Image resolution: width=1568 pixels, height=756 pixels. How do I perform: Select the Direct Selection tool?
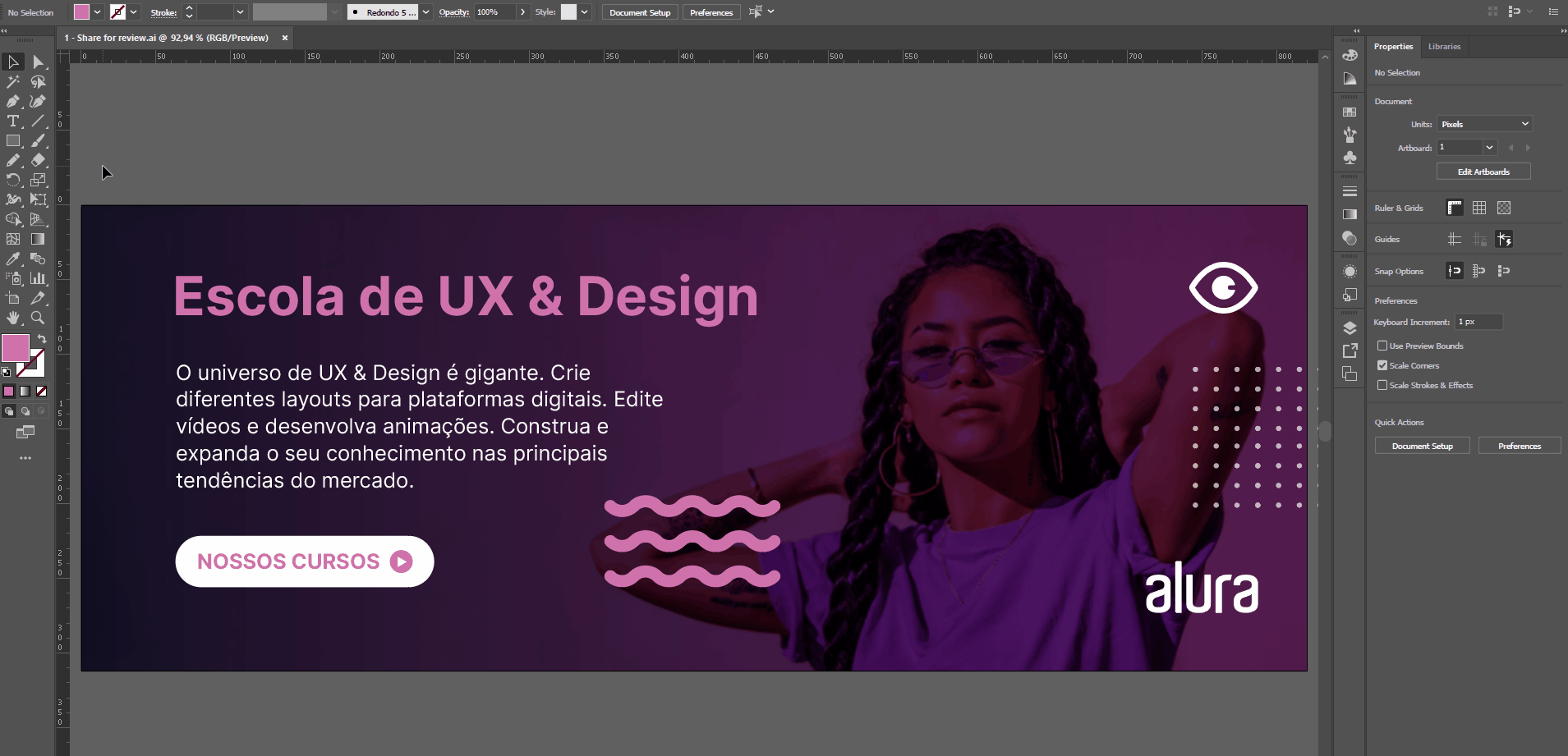(38, 62)
